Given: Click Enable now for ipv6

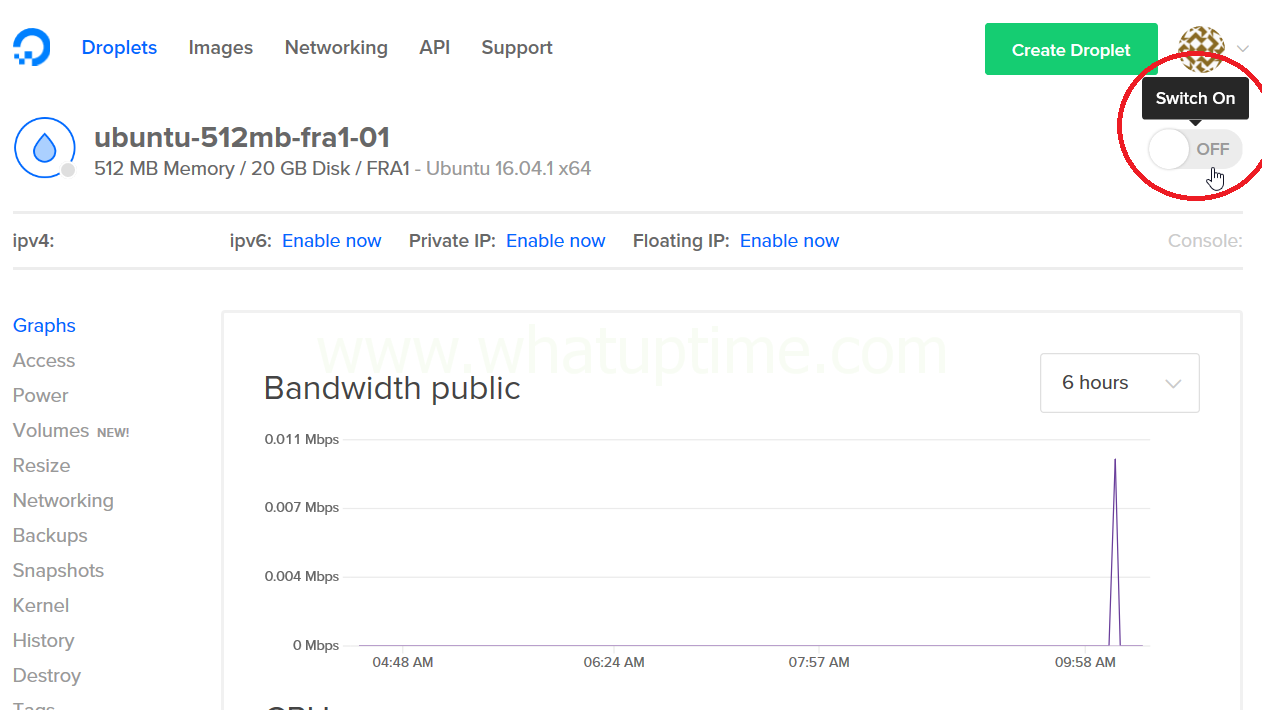Looking at the screenshot, I should pos(331,241).
